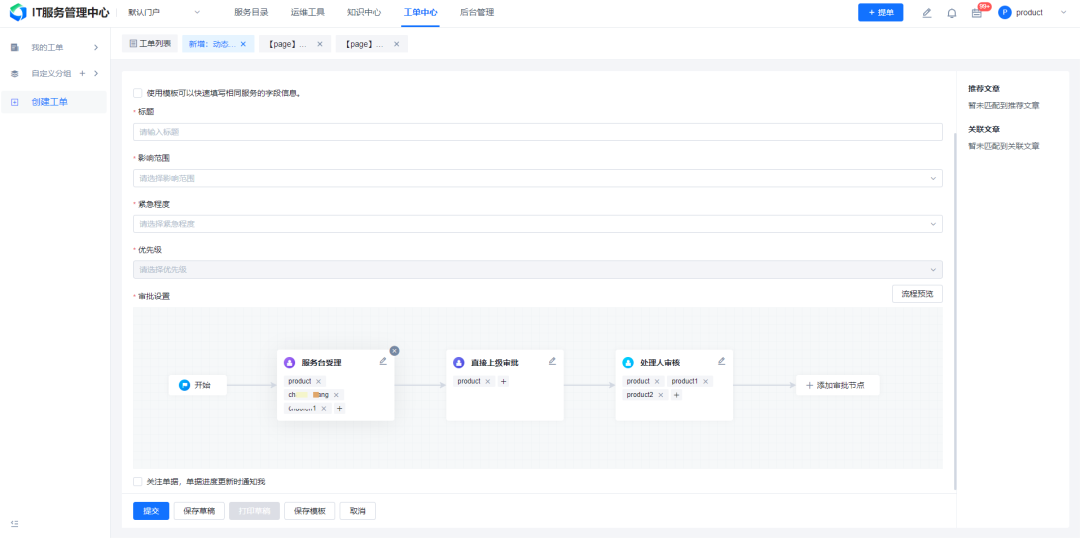This screenshot has width=1080, height=538.
Task: Expand 我的工单 with its chevron
Action: 96,48
